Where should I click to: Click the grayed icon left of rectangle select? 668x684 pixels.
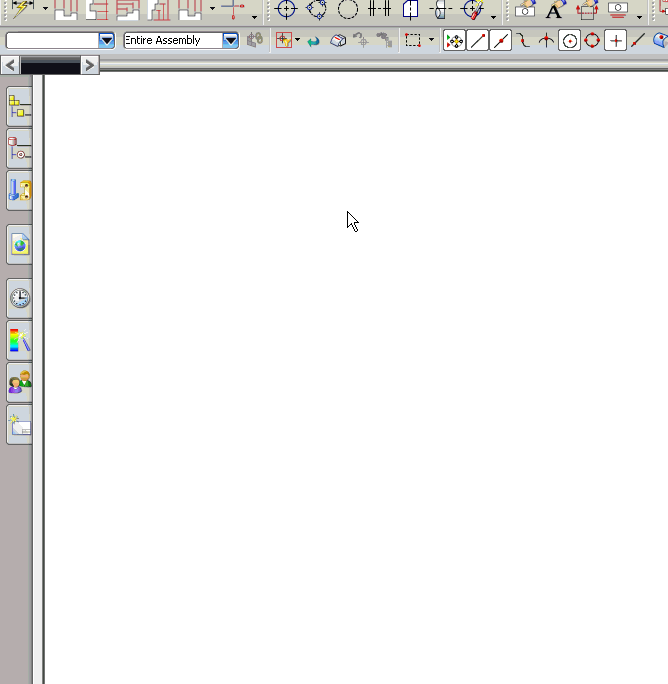tap(384, 40)
